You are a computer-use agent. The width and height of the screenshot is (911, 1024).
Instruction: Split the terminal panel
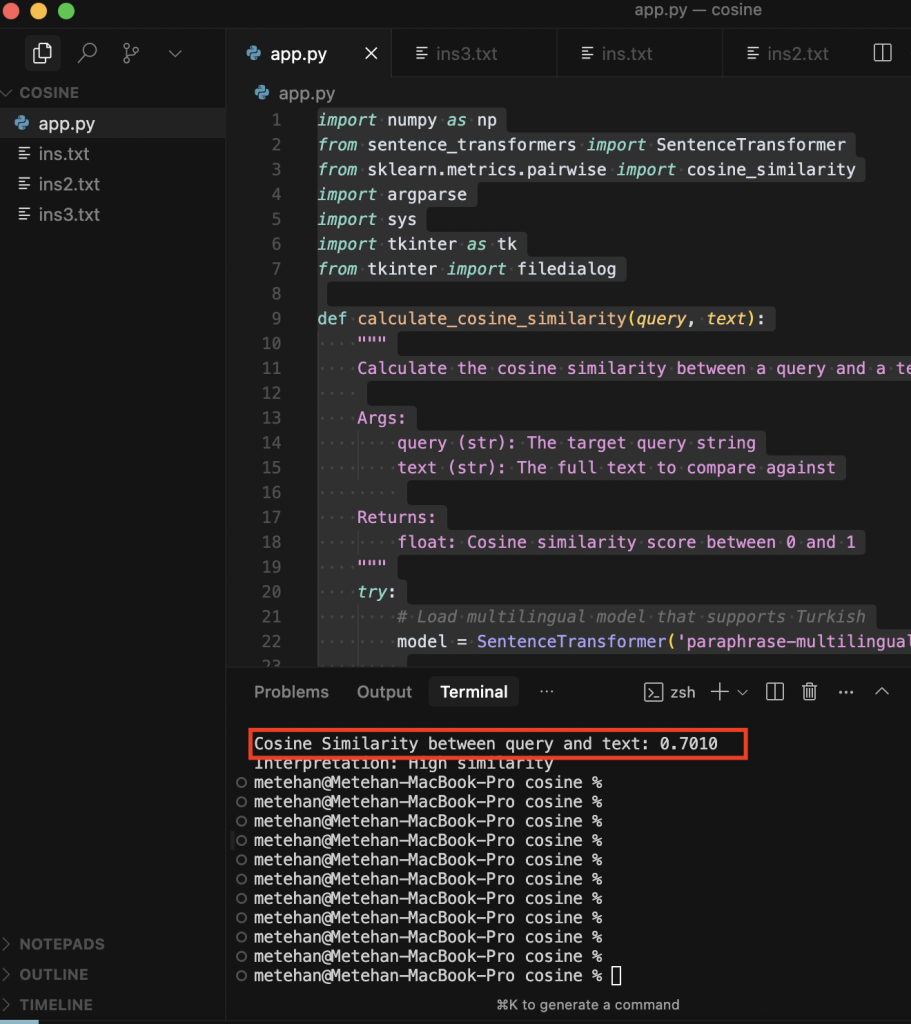(x=774, y=692)
